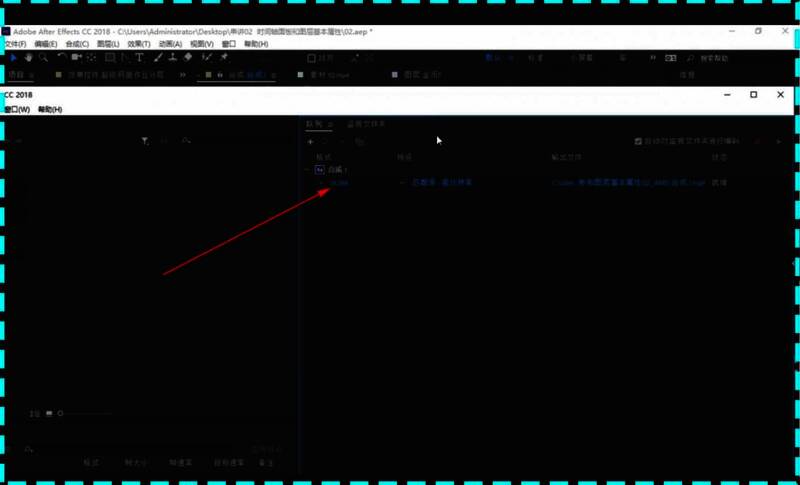Collapse the 合成1 queue item

pyautogui.click(x=308, y=170)
